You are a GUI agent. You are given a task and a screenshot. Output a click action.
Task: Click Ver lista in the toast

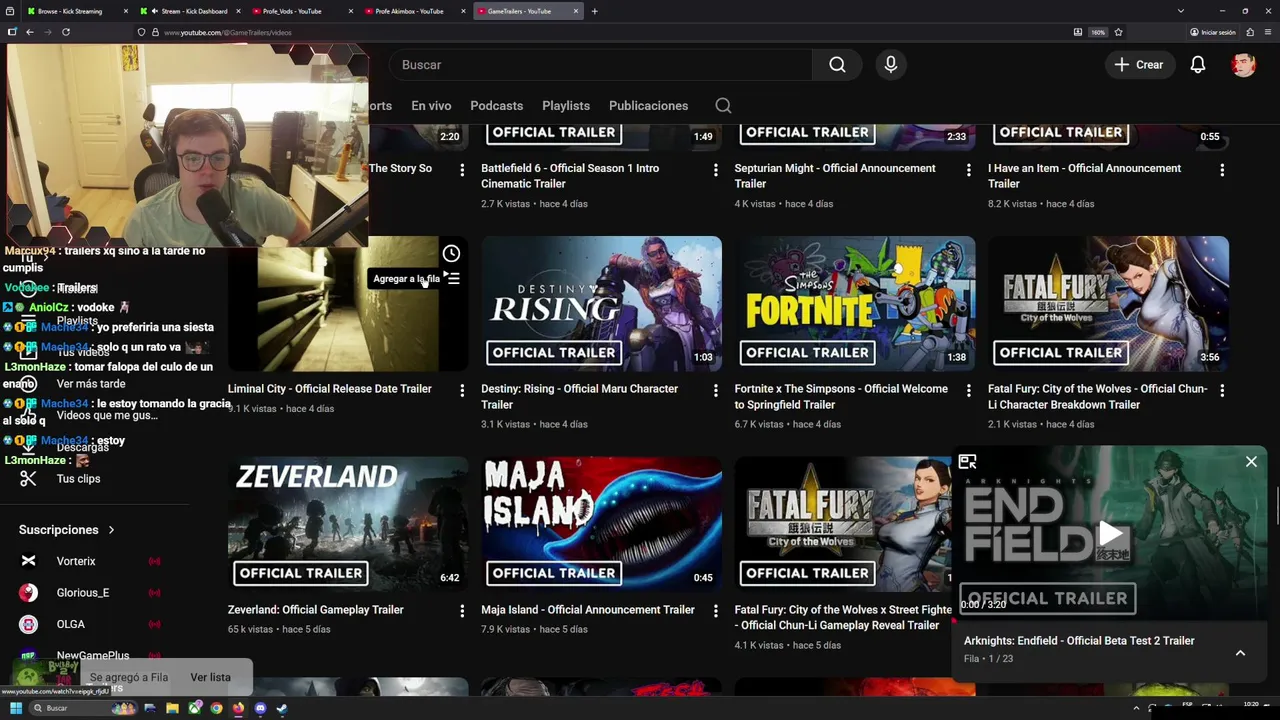click(x=210, y=677)
